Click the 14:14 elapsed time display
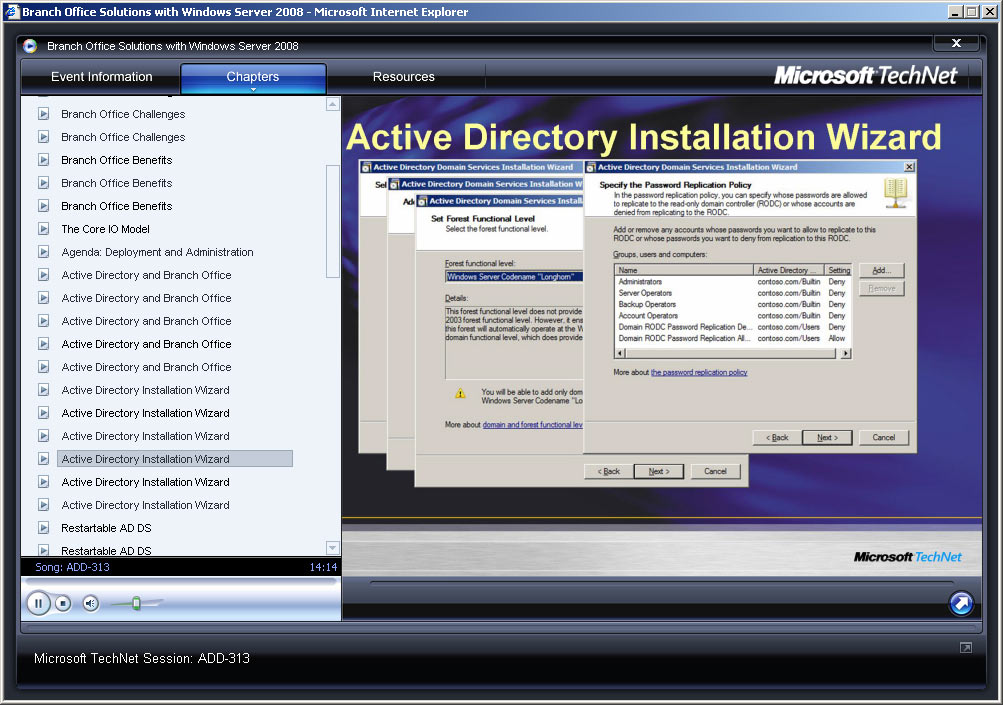This screenshot has height=705, width=1003. pyautogui.click(x=323, y=567)
